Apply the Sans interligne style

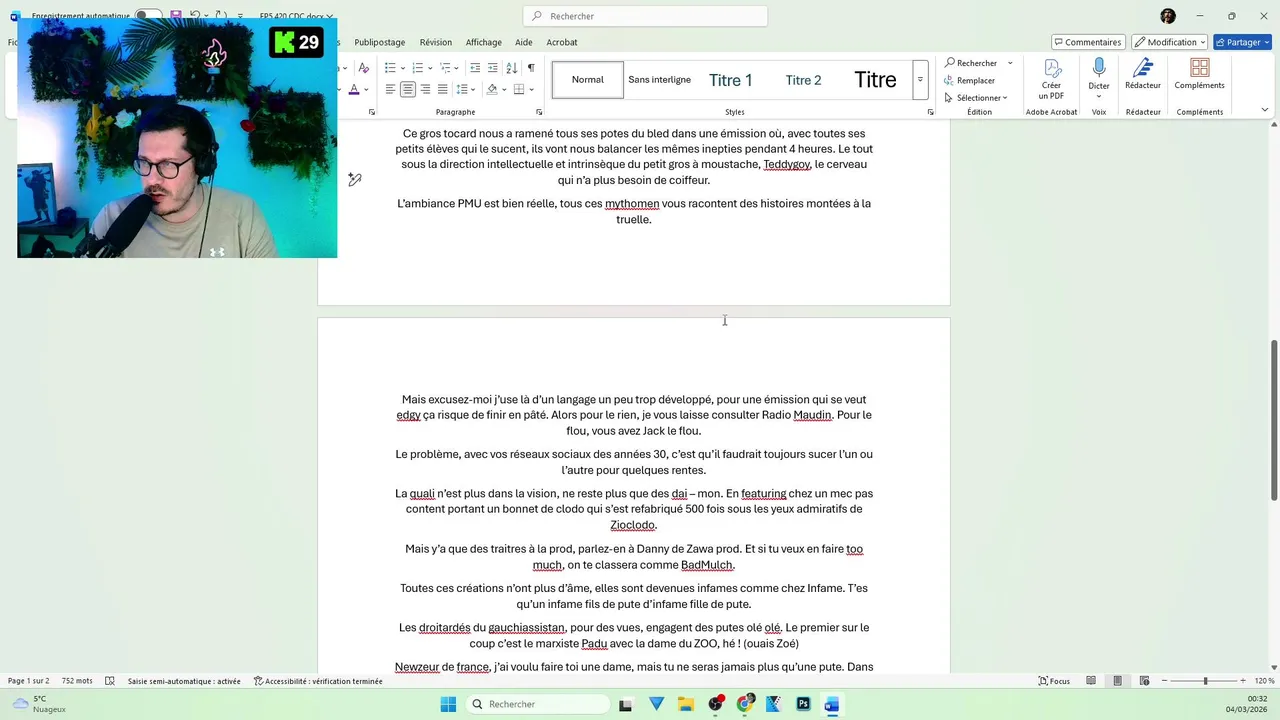(x=660, y=80)
